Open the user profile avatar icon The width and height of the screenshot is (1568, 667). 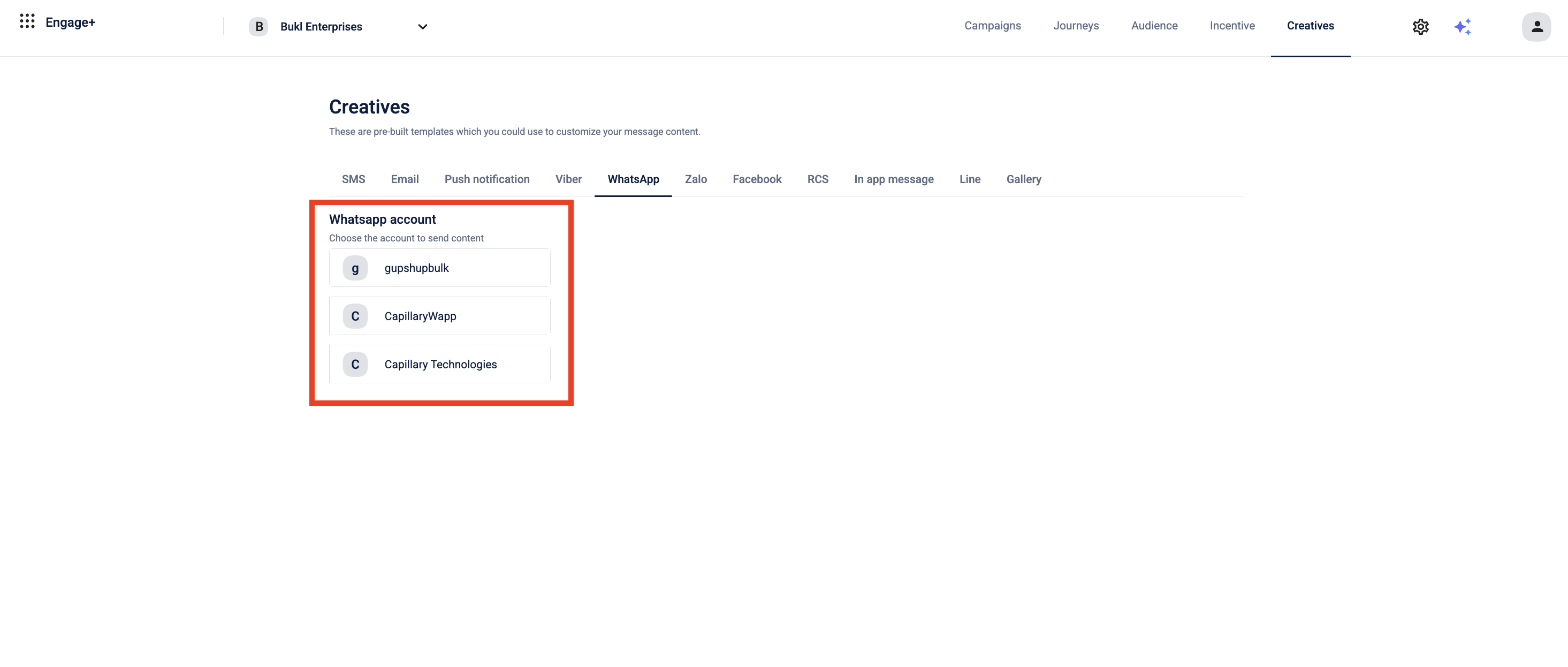(1536, 27)
